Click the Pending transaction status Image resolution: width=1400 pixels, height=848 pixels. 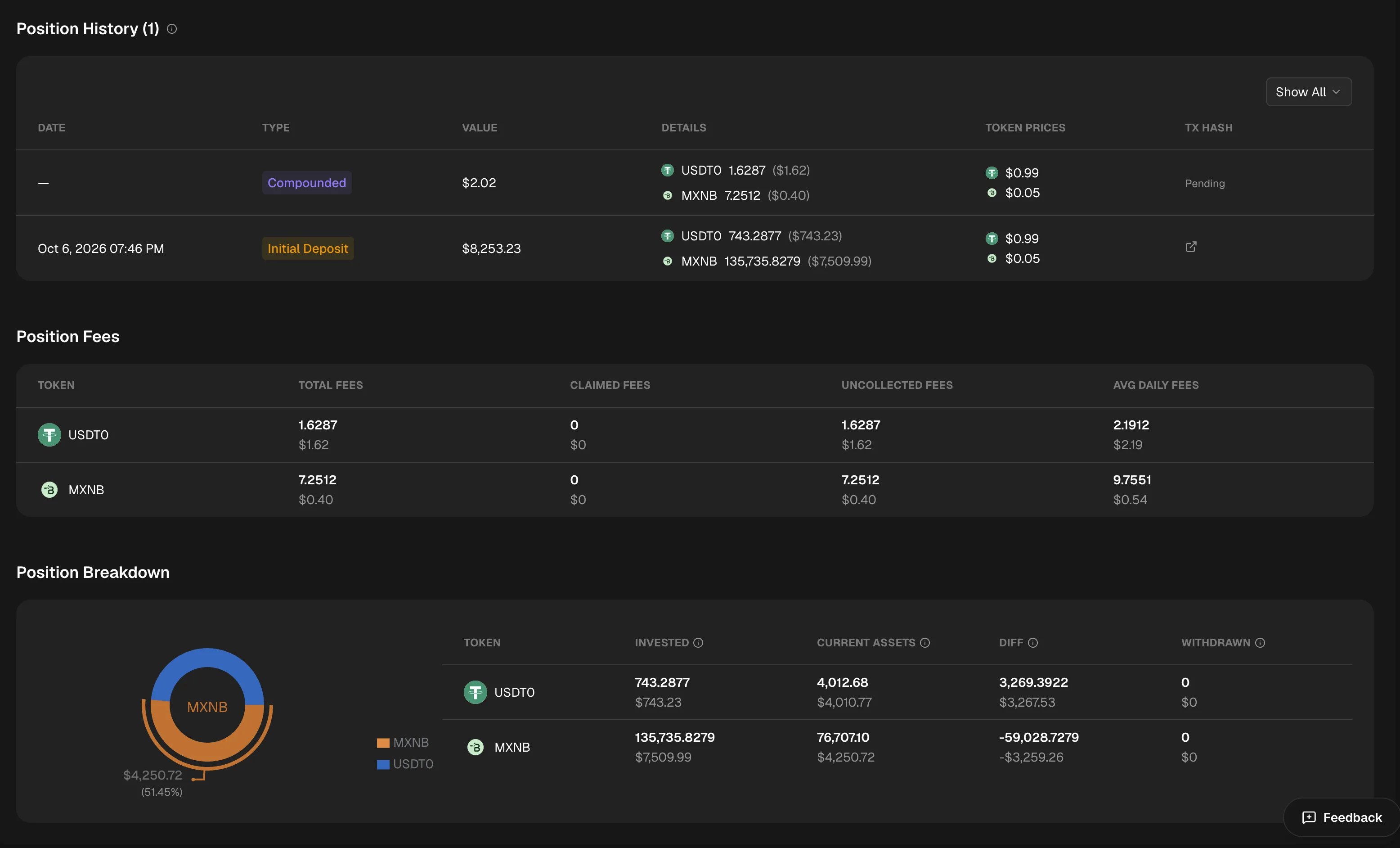(x=1205, y=184)
